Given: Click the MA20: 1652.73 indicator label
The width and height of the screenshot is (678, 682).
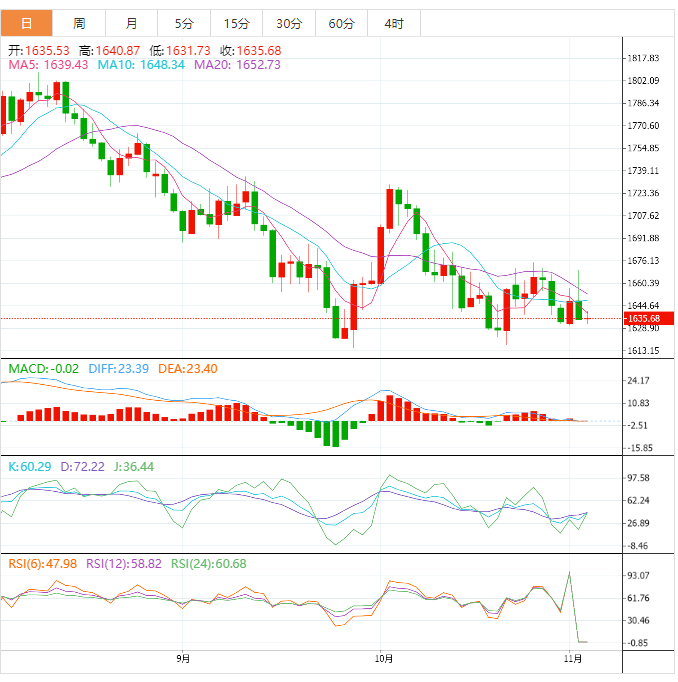Looking at the screenshot, I should pyautogui.click(x=237, y=65).
